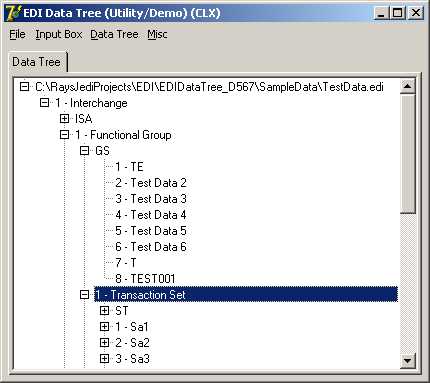
Task: Select the highlighted '1 - Transaction Set' row
Action: click(246, 295)
